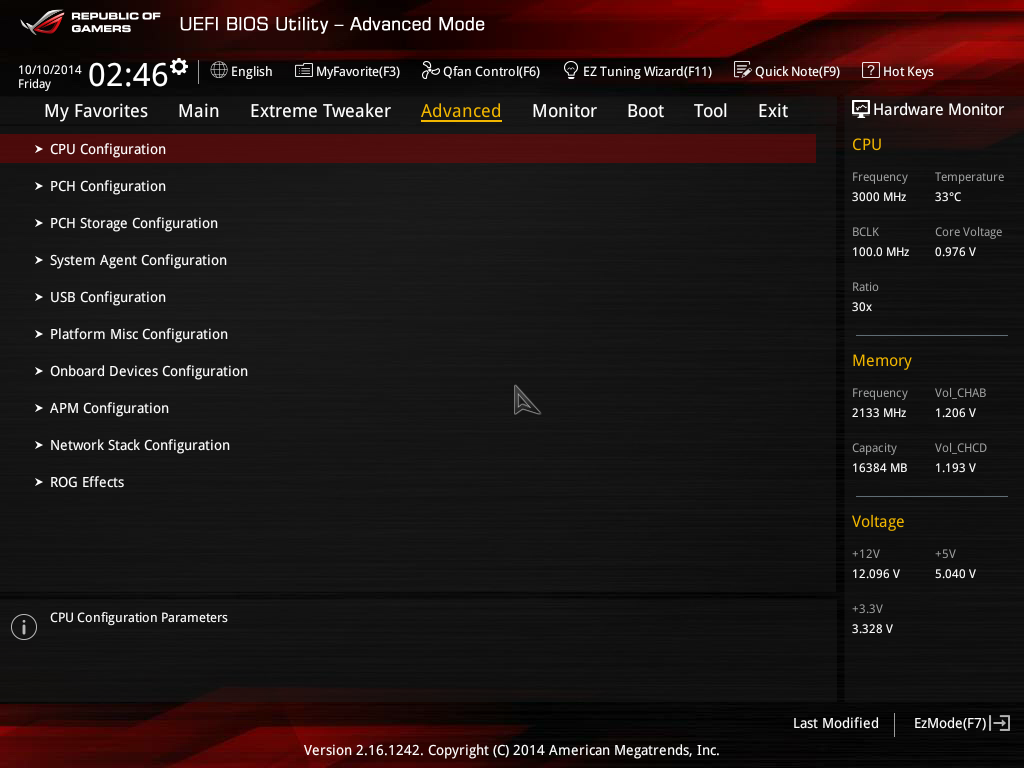This screenshot has width=1024, height=768.
Task: Click the clock settings gear icon
Action: (x=179, y=67)
